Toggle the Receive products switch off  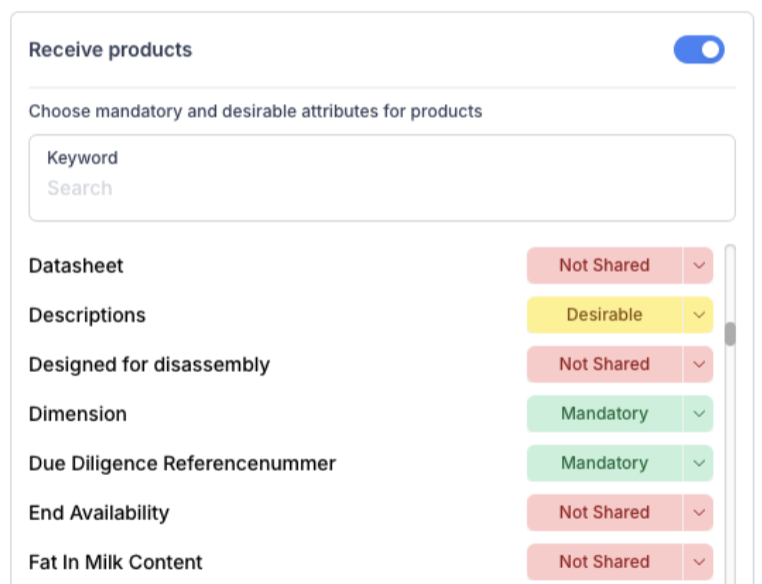[x=698, y=50]
